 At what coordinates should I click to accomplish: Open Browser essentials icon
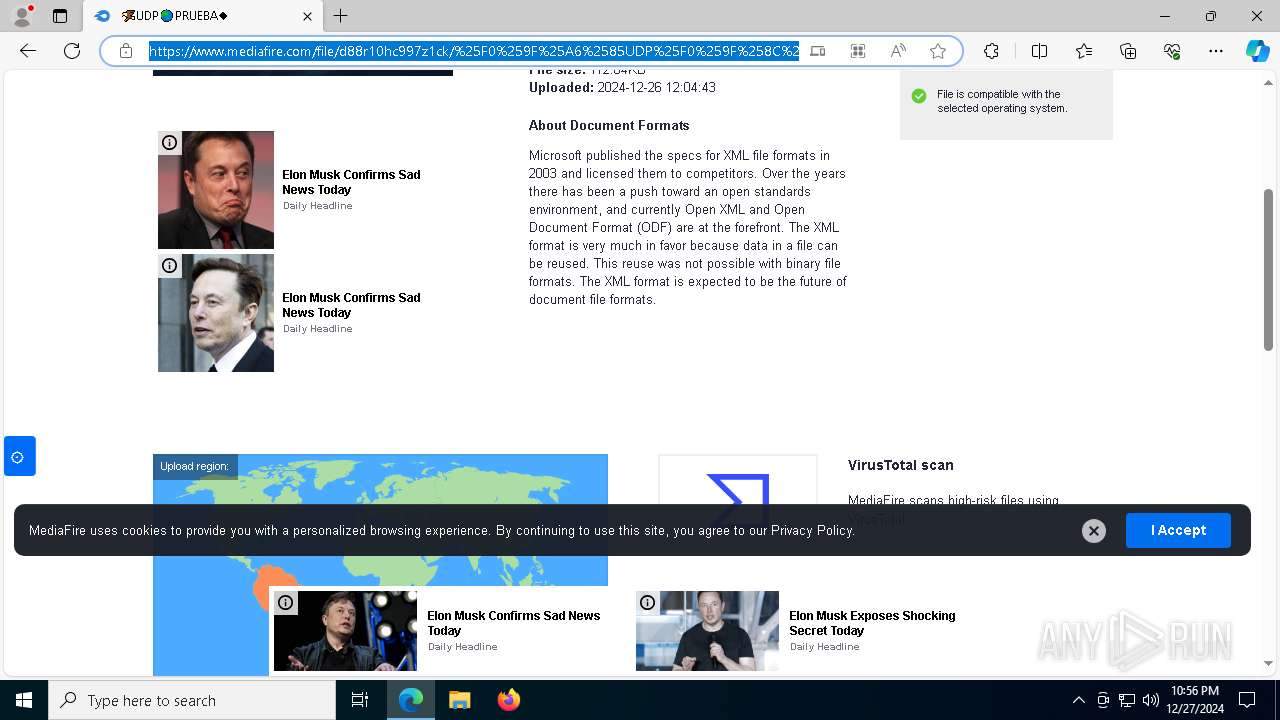click(x=1172, y=51)
